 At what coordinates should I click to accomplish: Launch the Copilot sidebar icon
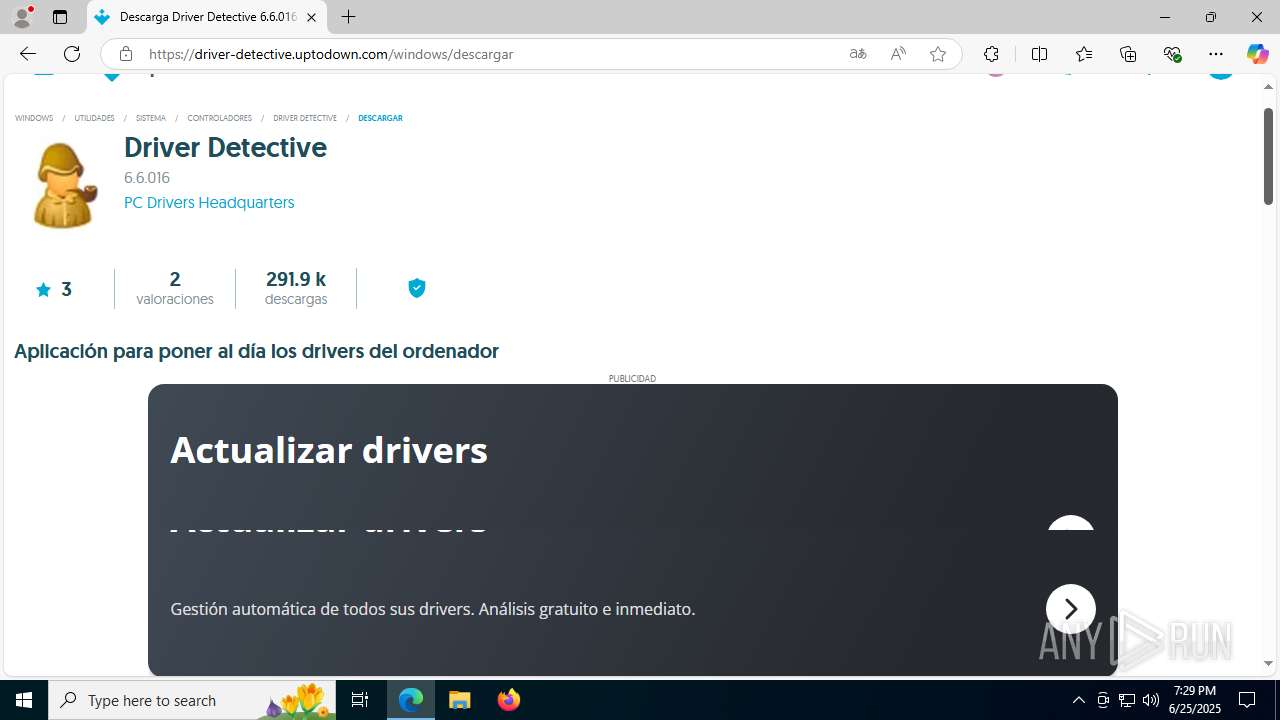click(1257, 54)
